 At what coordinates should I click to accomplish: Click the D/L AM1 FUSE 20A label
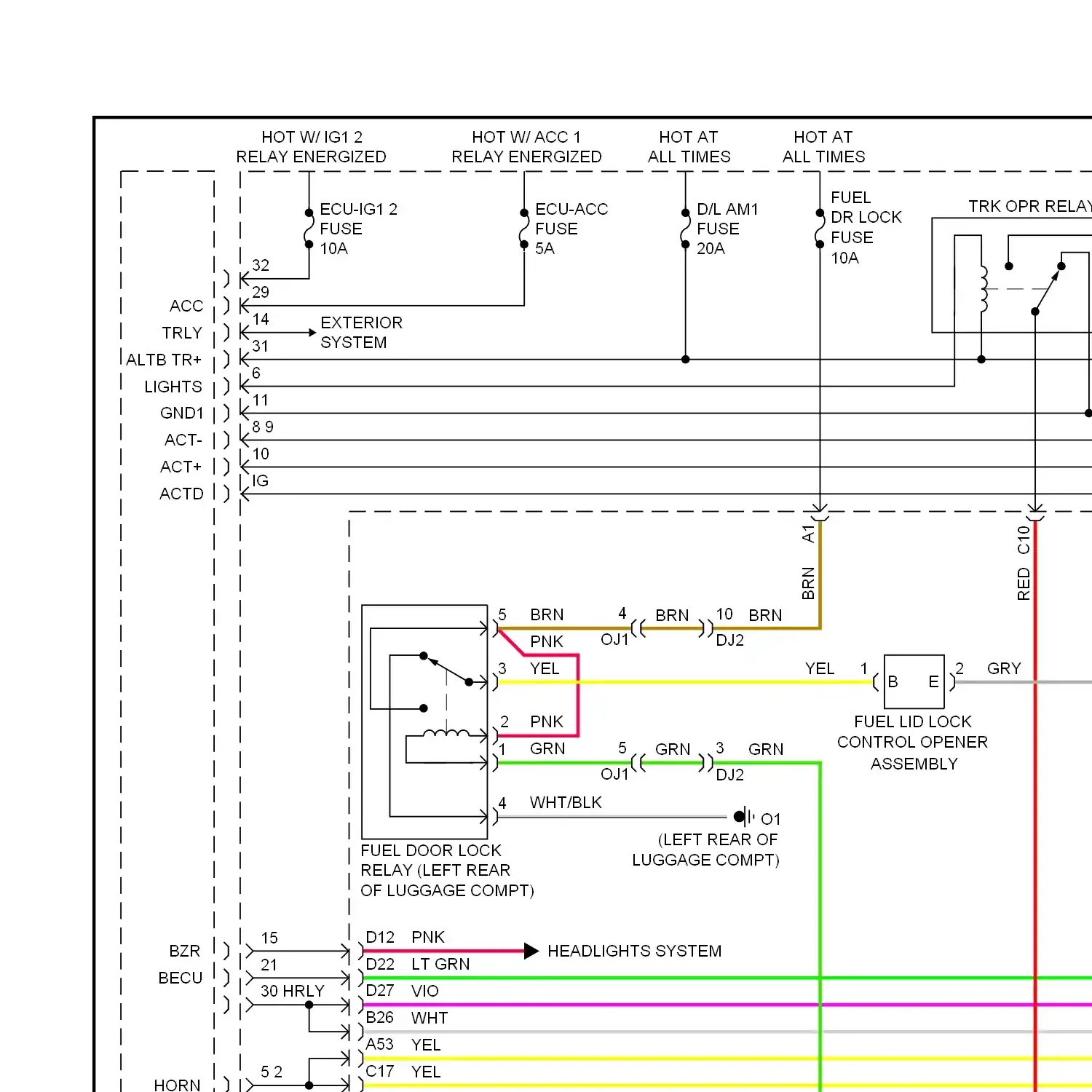[x=727, y=229]
